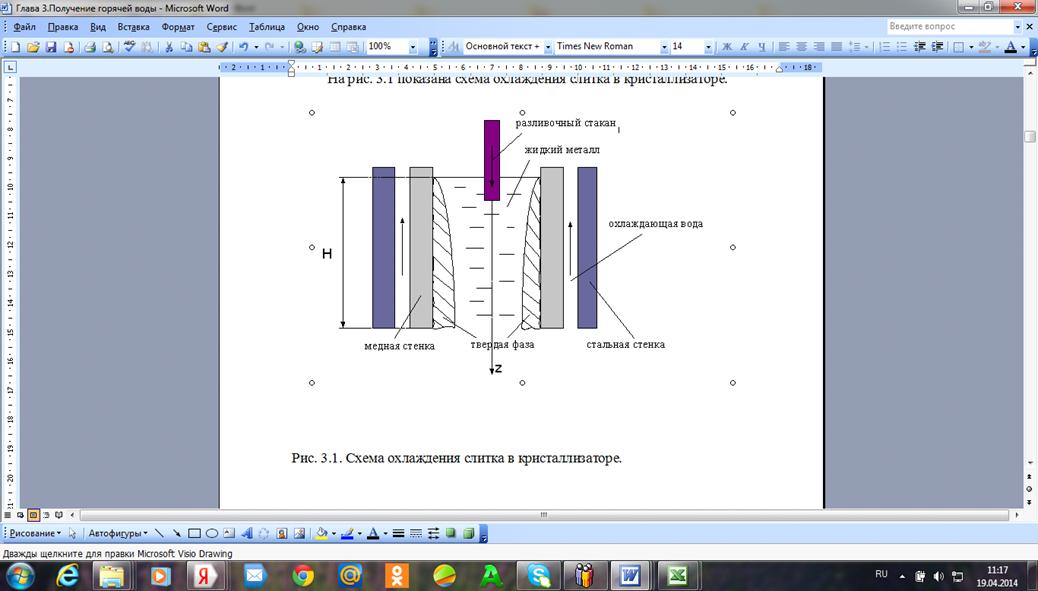Select the Oval shape tool
Viewport: 1038px width, 591px height.
(x=212, y=534)
